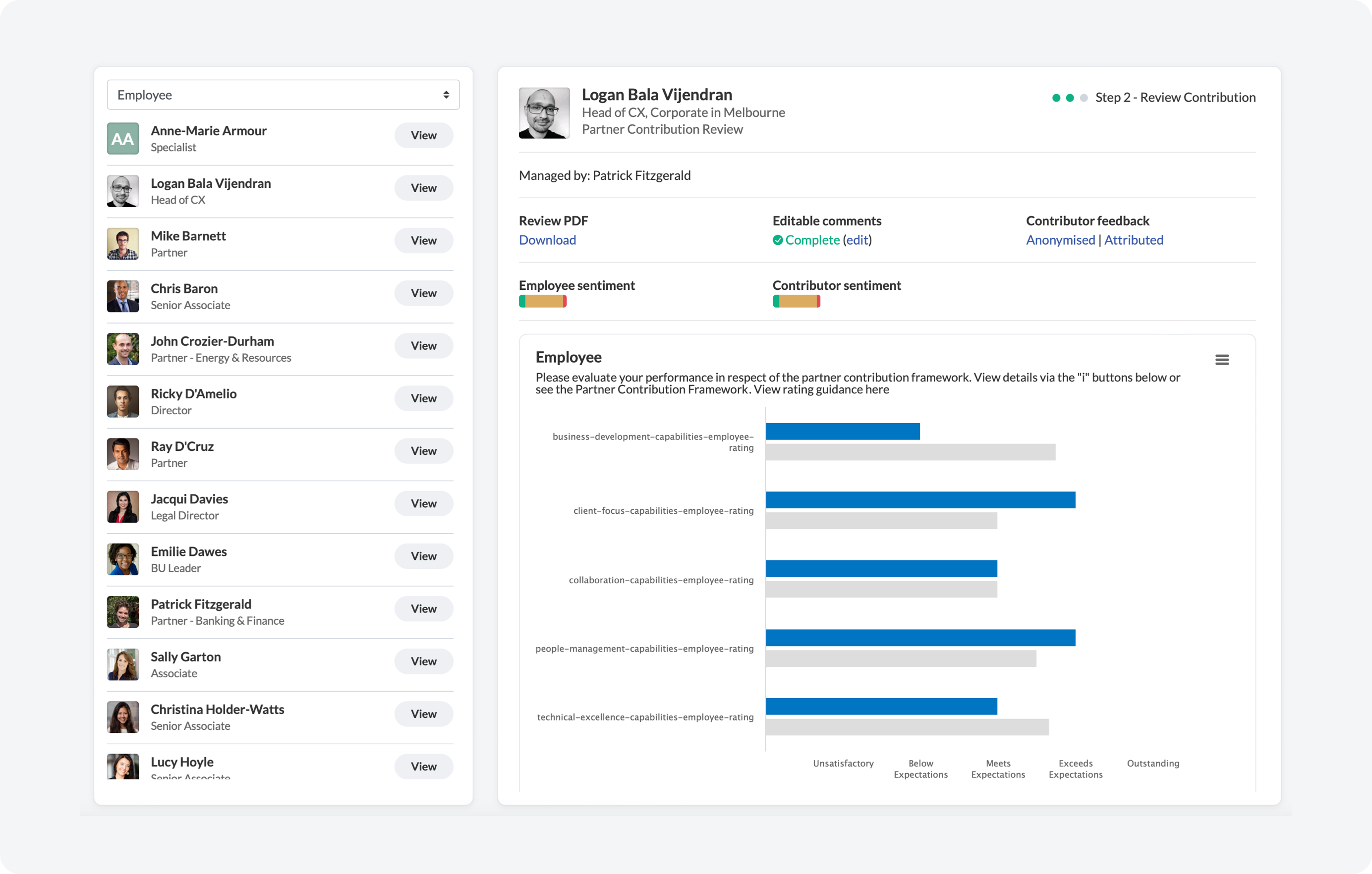
Task: Click View next to Mike Barnett
Action: pos(423,240)
